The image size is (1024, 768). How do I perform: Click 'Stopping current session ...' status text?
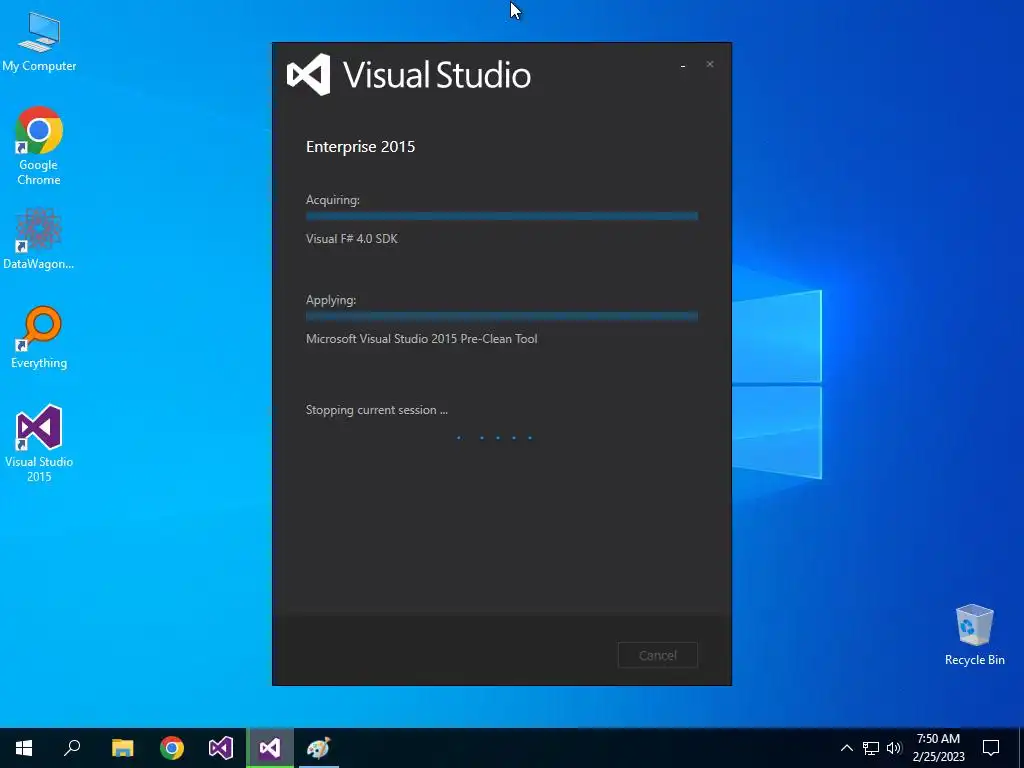(377, 410)
